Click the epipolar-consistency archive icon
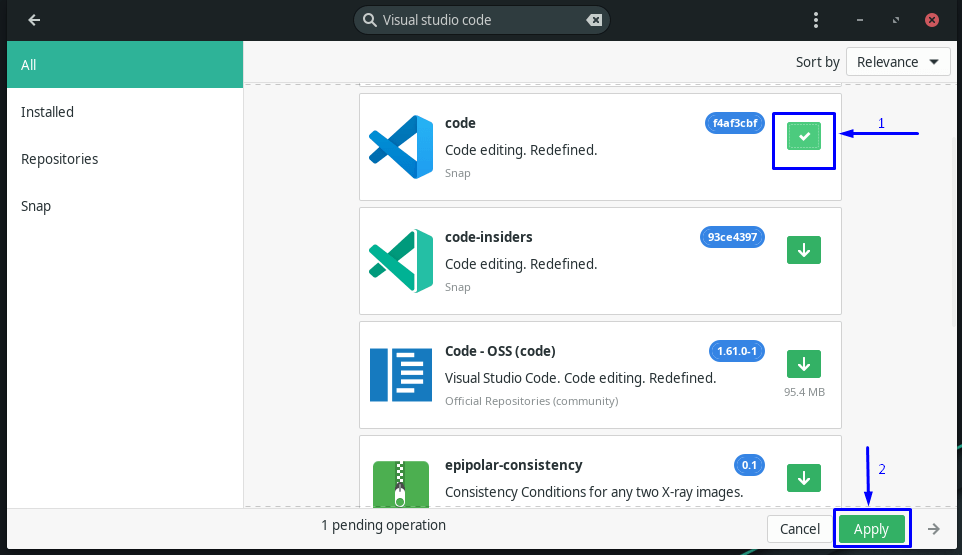962x555 pixels. point(401,484)
